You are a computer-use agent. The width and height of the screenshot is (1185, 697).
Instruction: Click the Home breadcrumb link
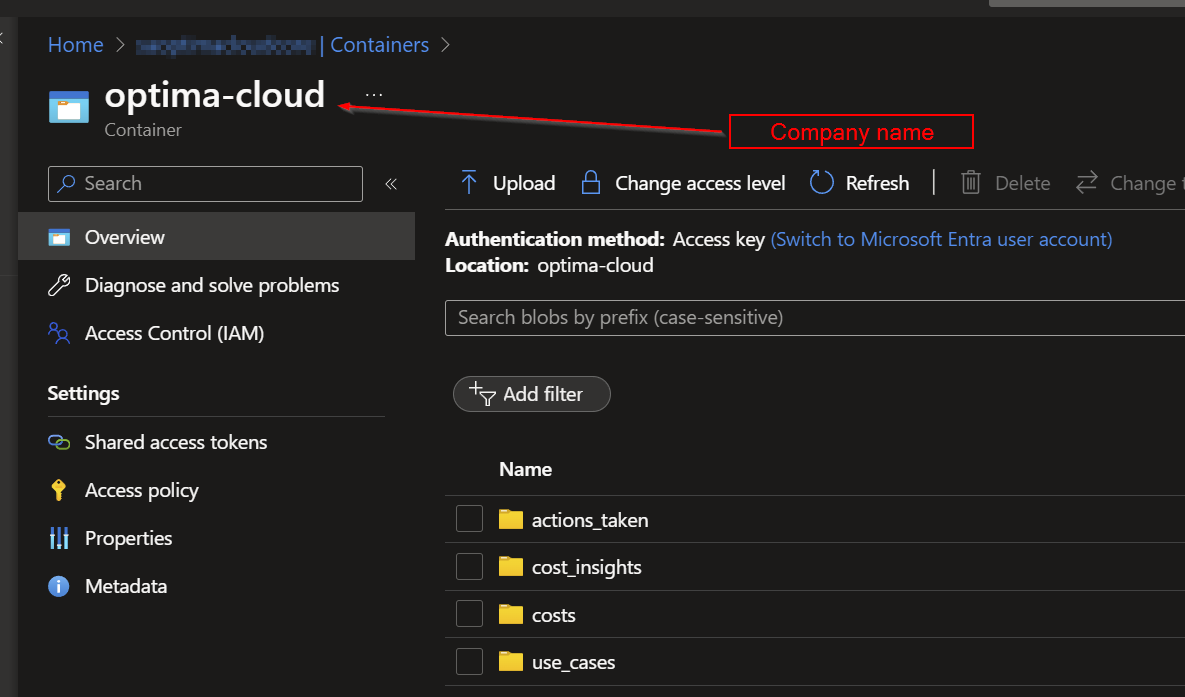click(x=76, y=45)
